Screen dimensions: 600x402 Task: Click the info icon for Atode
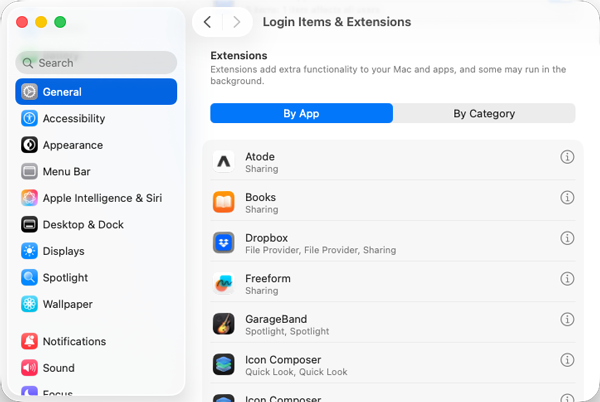click(567, 157)
